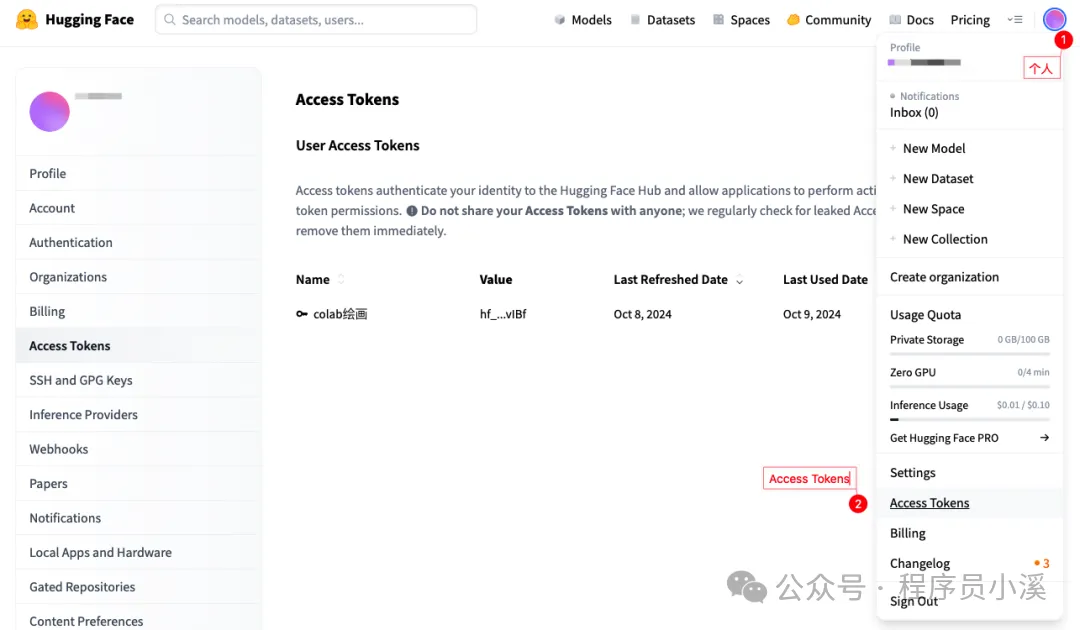Open Changelog from the dropdown menu
This screenshot has width=1080, height=630.
(x=920, y=563)
